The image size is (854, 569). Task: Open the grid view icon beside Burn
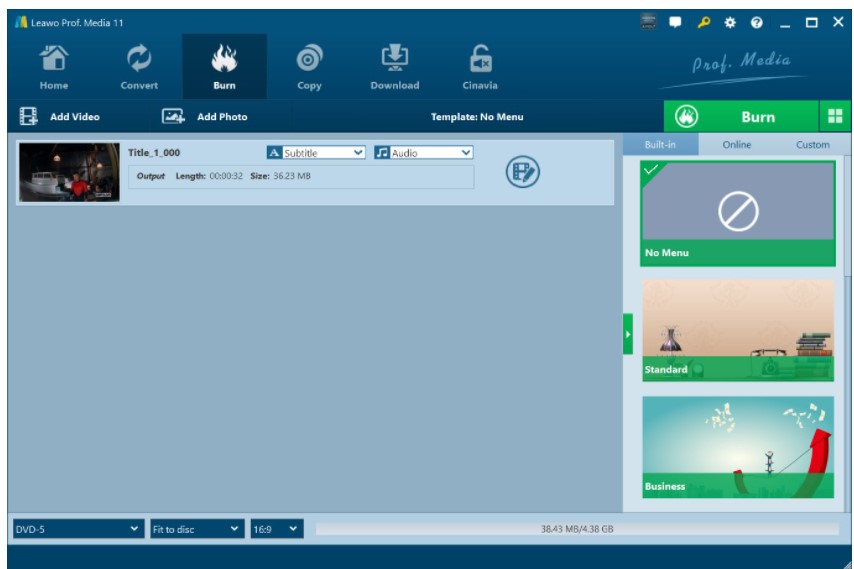835,116
